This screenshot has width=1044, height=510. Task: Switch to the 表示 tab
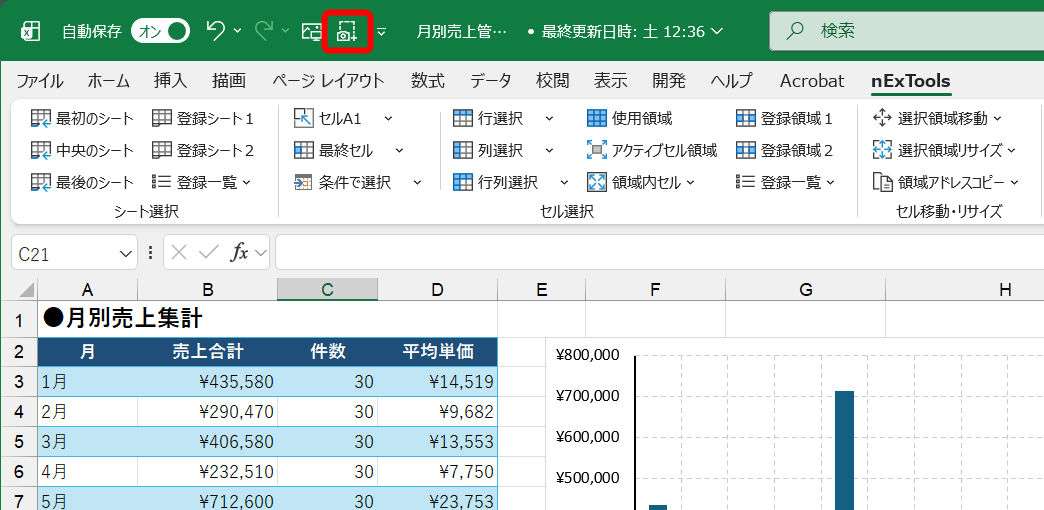click(x=611, y=81)
